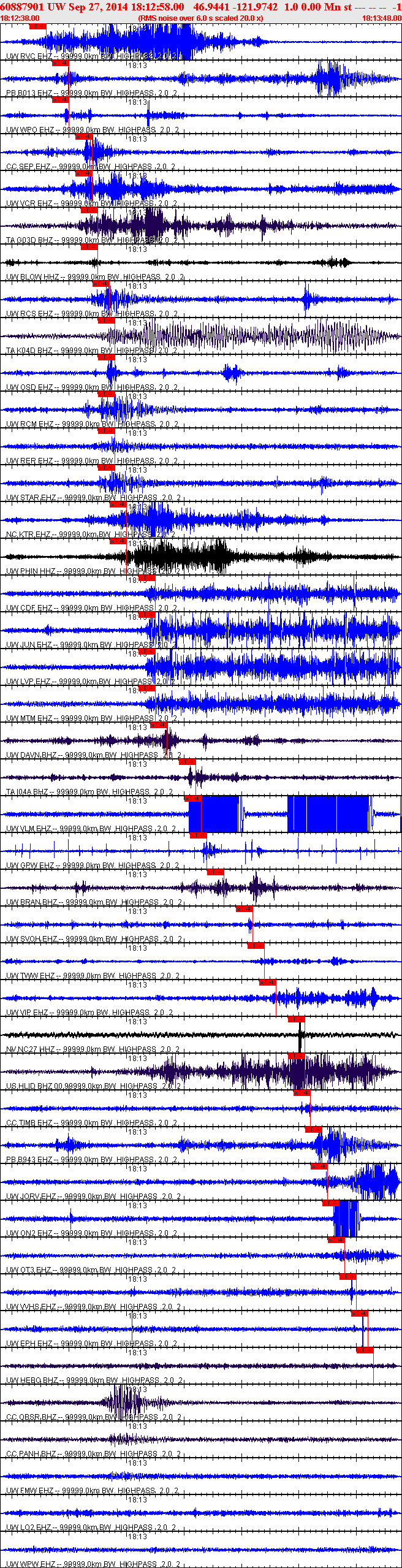
Task: Select the red pick marker on the UW RCS trace
Action: pos(101,284)
